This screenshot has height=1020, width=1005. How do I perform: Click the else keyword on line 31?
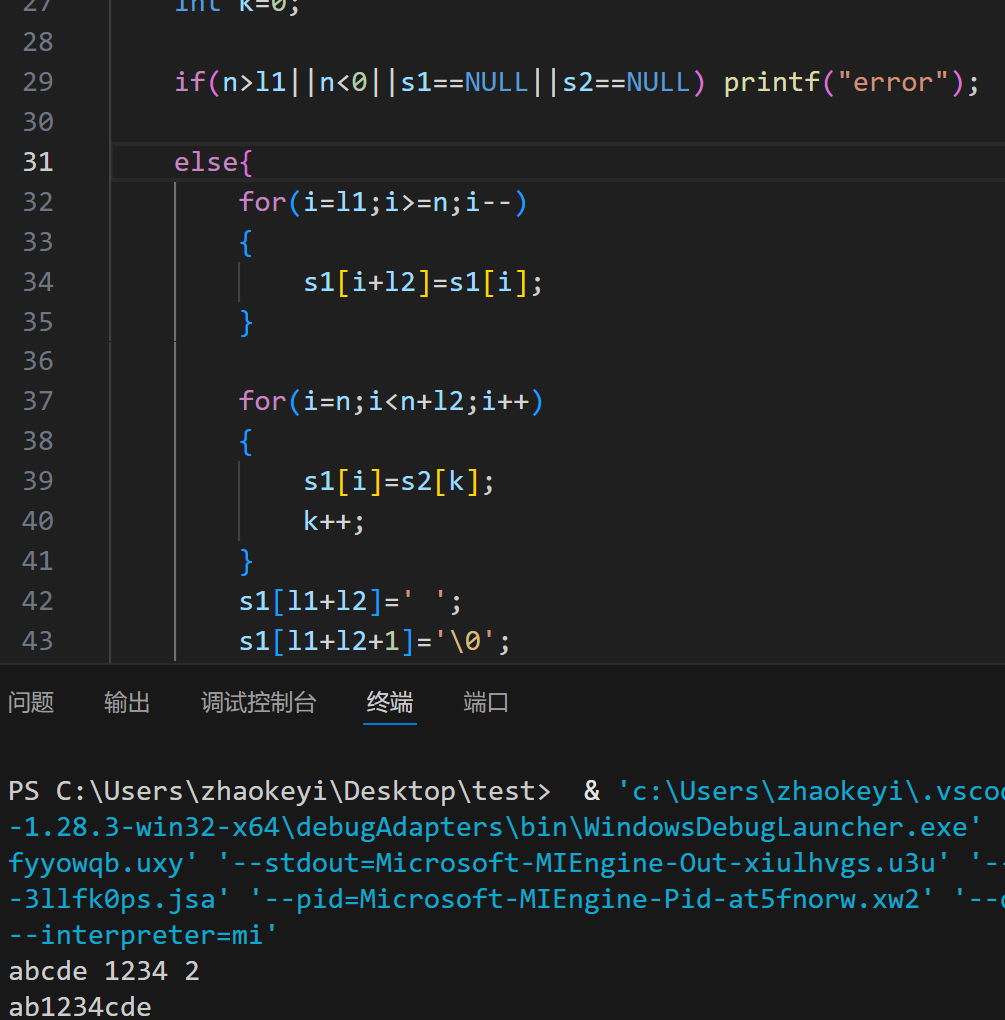pyautogui.click(x=206, y=162)
